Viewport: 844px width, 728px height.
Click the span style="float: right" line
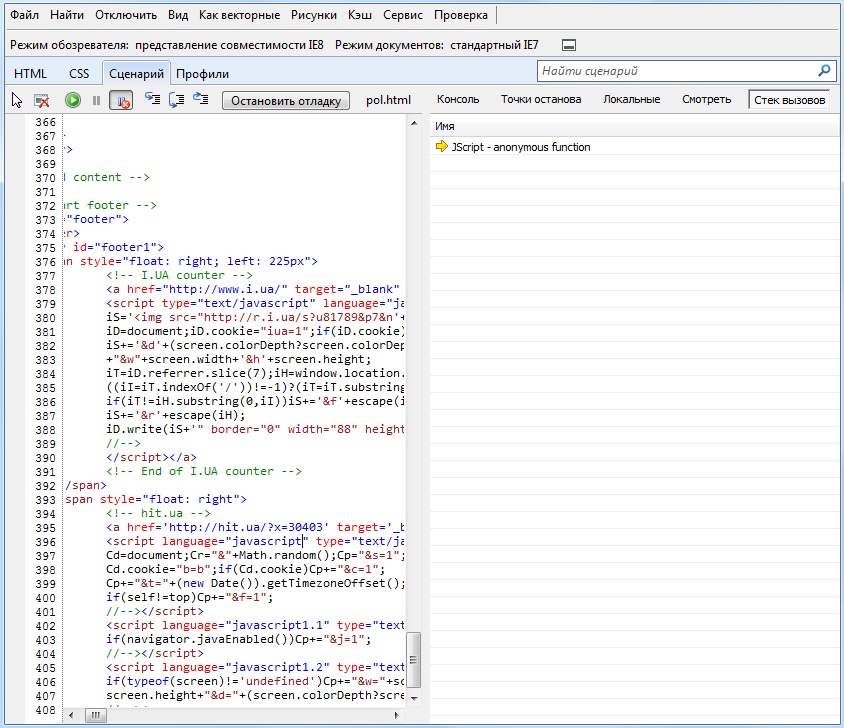point(156,499)
